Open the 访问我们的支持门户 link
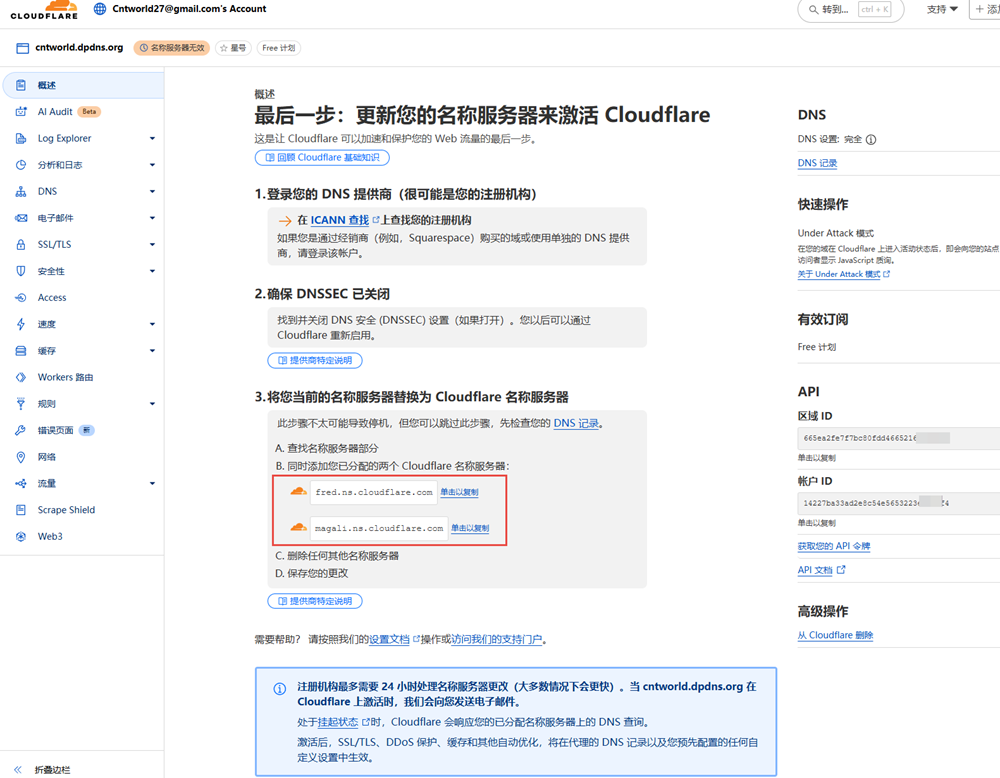The image size is (1000, 778). coord(497,640)
